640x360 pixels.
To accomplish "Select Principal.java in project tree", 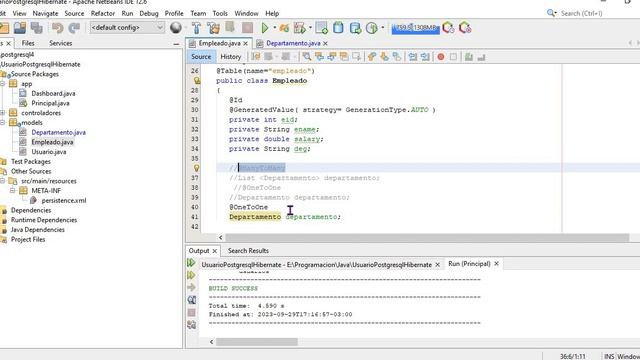I will (x=50, y=103).
